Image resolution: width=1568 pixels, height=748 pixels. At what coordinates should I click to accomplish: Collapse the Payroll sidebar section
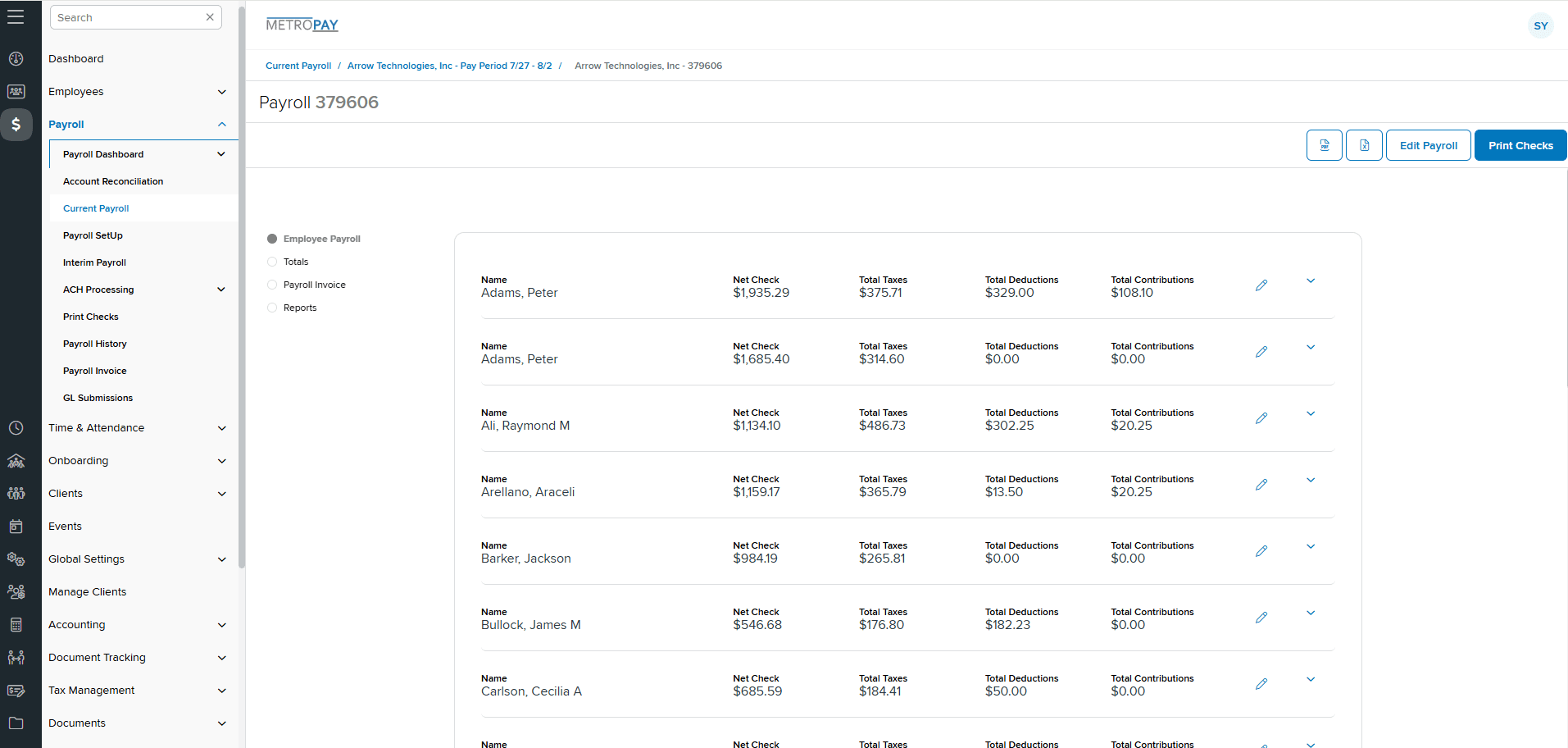pos(221,125)
